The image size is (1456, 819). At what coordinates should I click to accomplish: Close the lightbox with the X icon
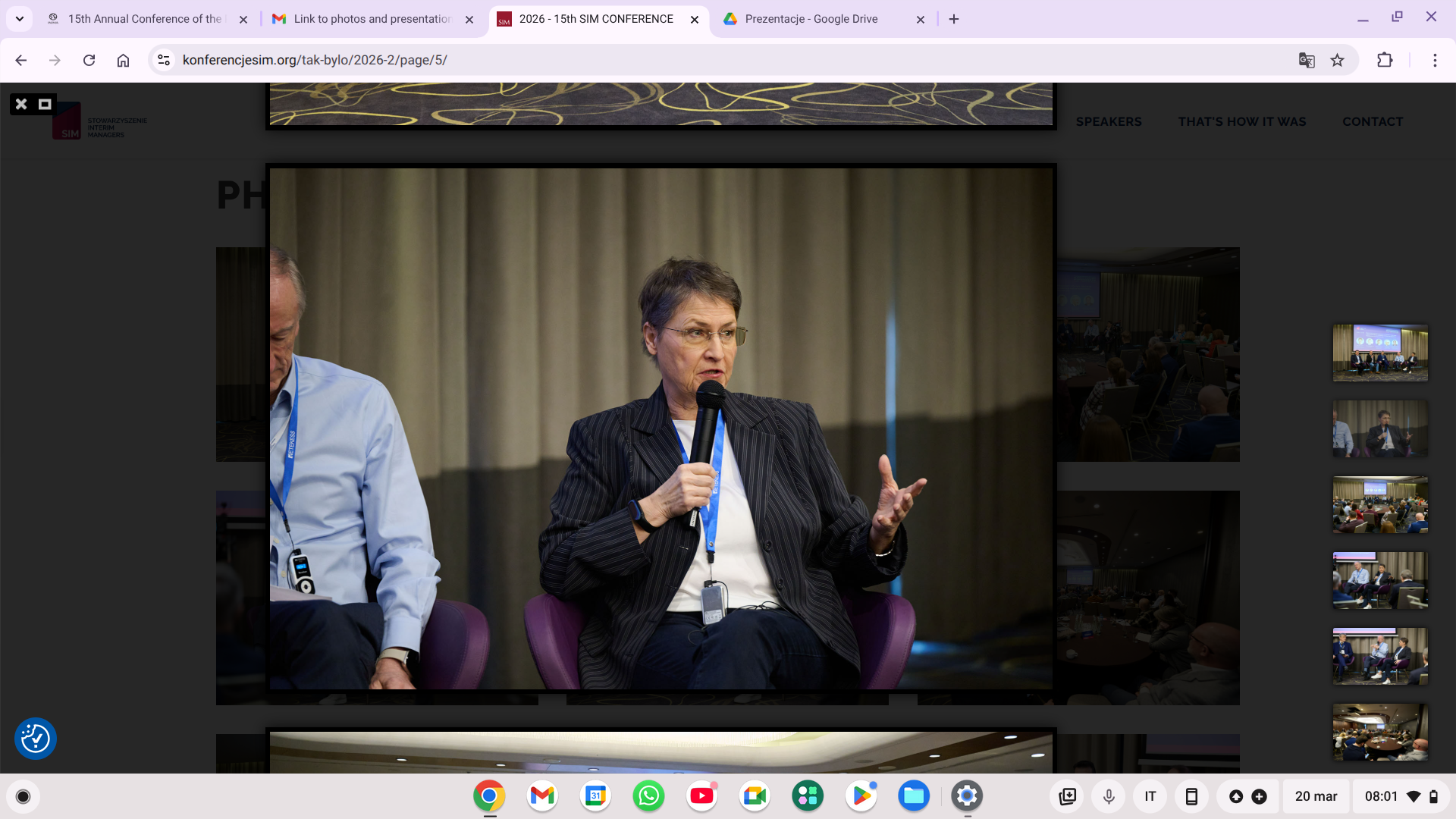pyautogui.click(x=21, y=104)
